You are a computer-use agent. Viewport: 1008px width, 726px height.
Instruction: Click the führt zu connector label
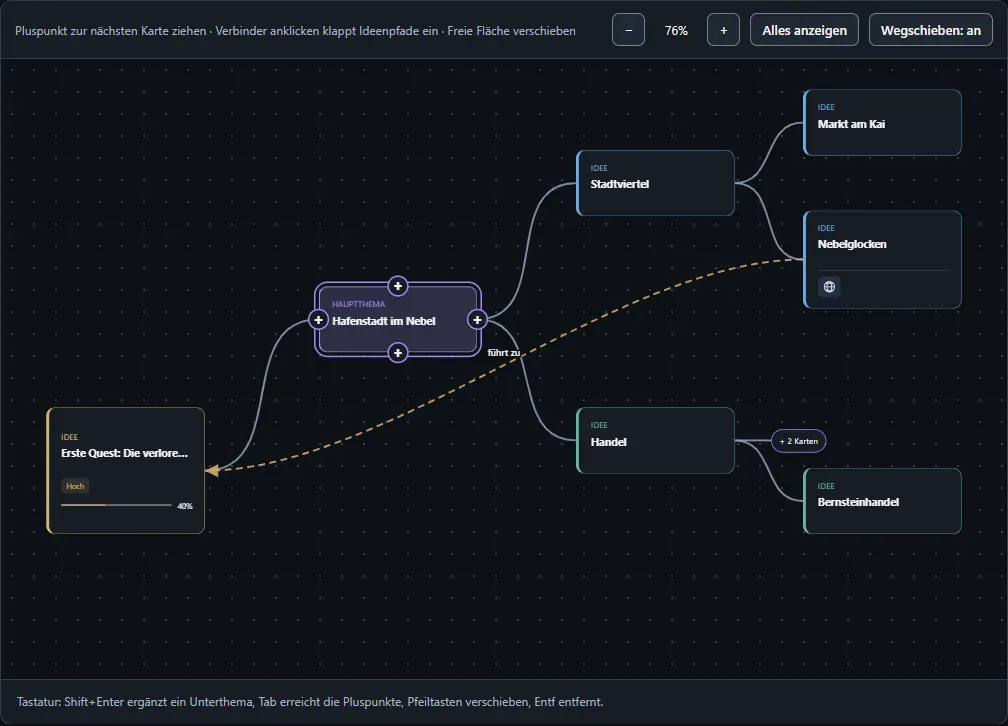click(x=503, y=352)
